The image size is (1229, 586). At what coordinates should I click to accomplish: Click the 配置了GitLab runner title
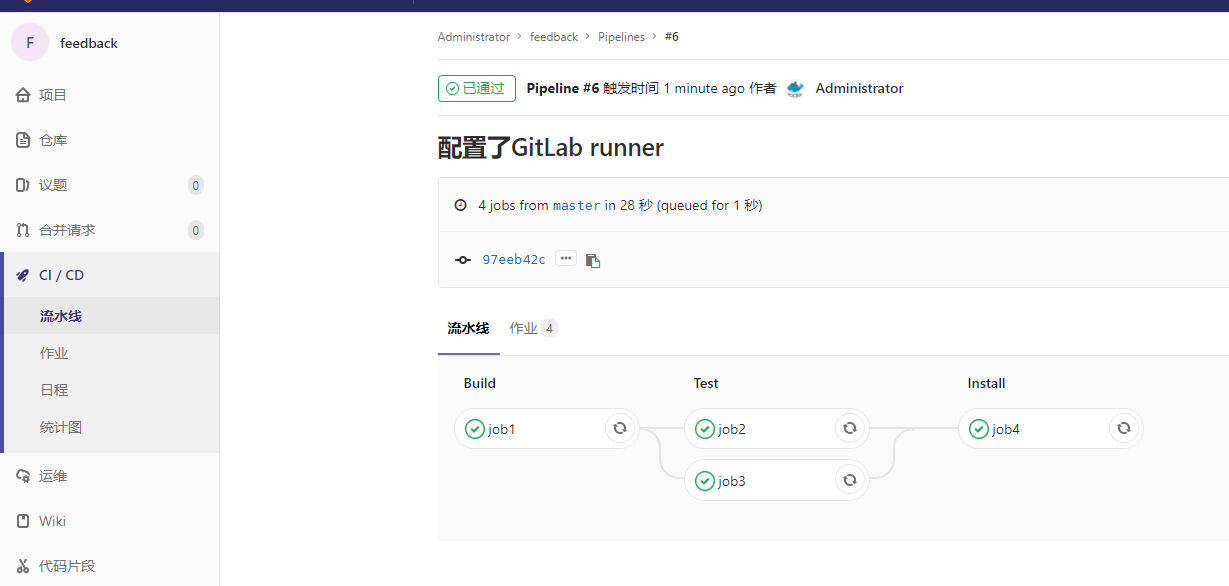coord(551,148)
